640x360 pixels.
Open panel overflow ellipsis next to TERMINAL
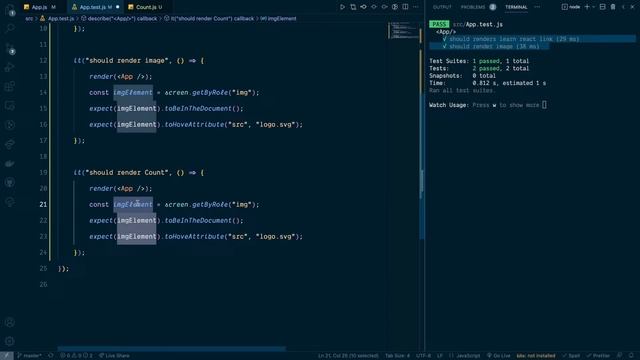click(x=537, y=7)
